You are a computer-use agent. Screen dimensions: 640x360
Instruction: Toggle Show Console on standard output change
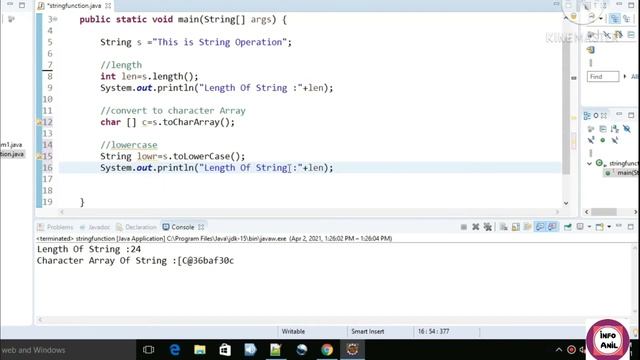(540, 227)
